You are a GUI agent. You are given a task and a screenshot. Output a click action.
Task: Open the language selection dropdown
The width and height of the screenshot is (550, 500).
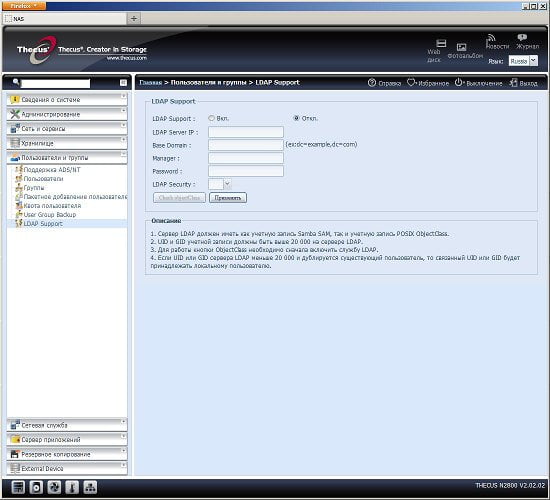coord(523,61)
